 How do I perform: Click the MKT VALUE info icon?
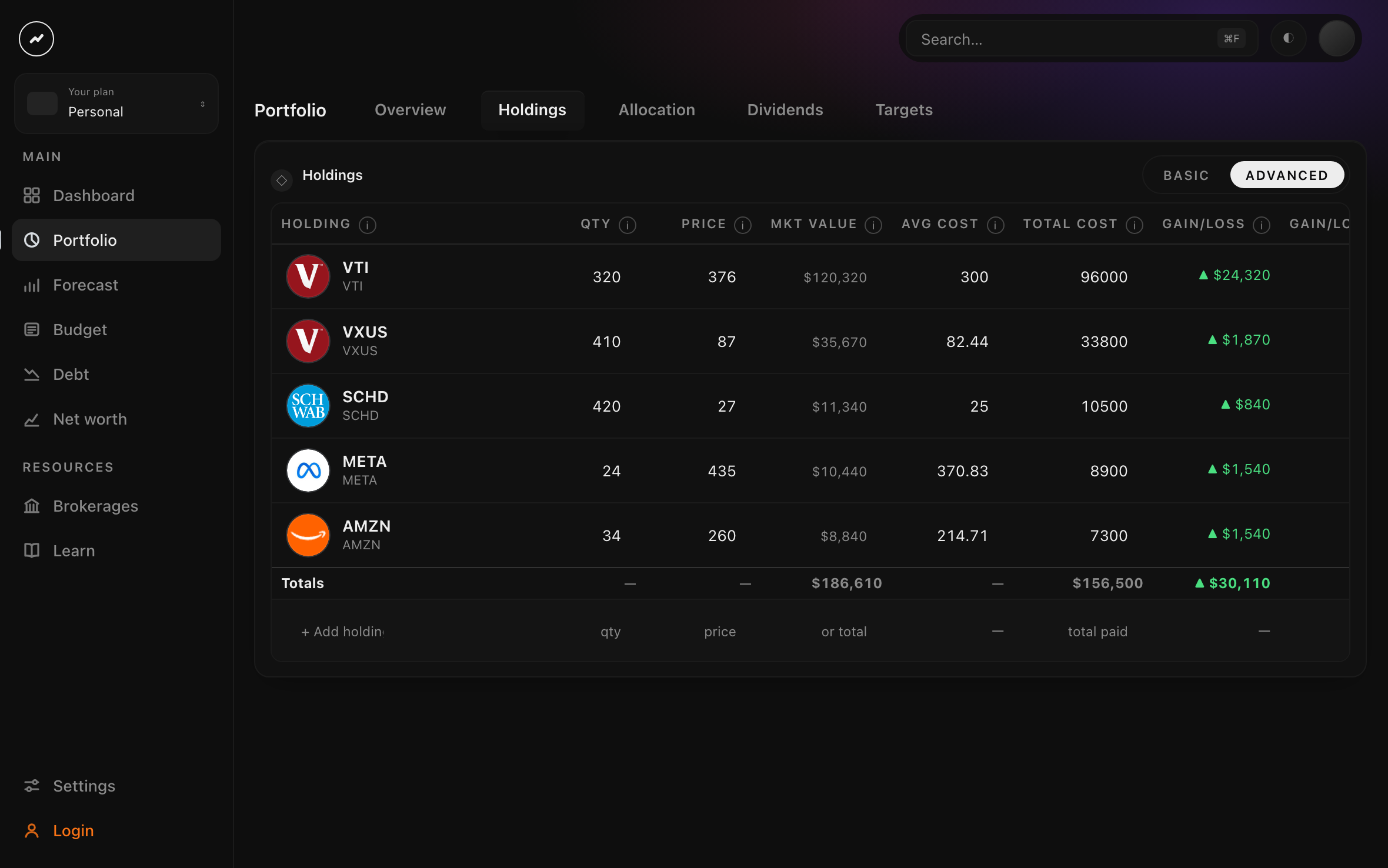(x=873, y=225)
